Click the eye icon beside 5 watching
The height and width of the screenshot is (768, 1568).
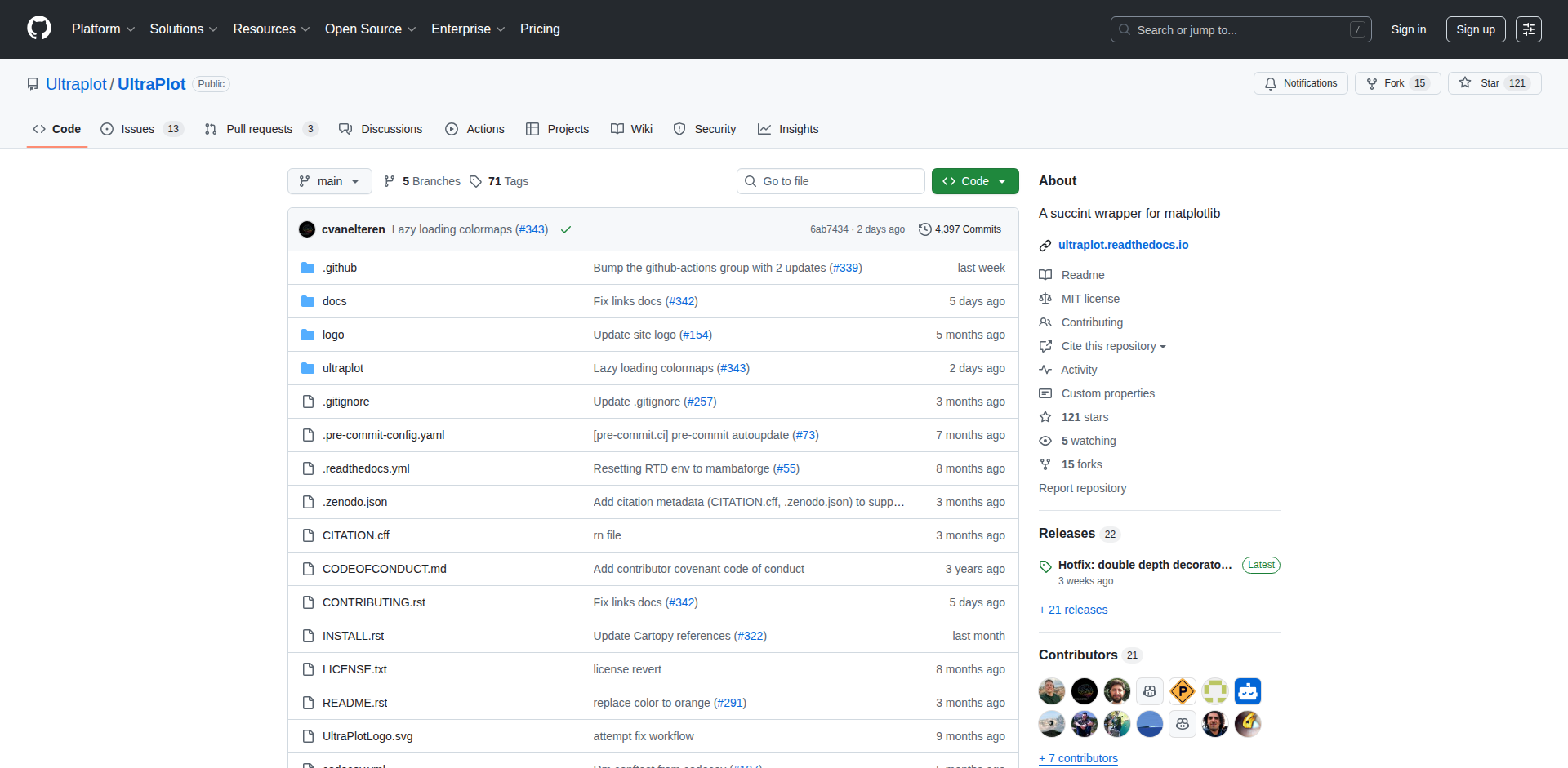tap(1045, 441)
